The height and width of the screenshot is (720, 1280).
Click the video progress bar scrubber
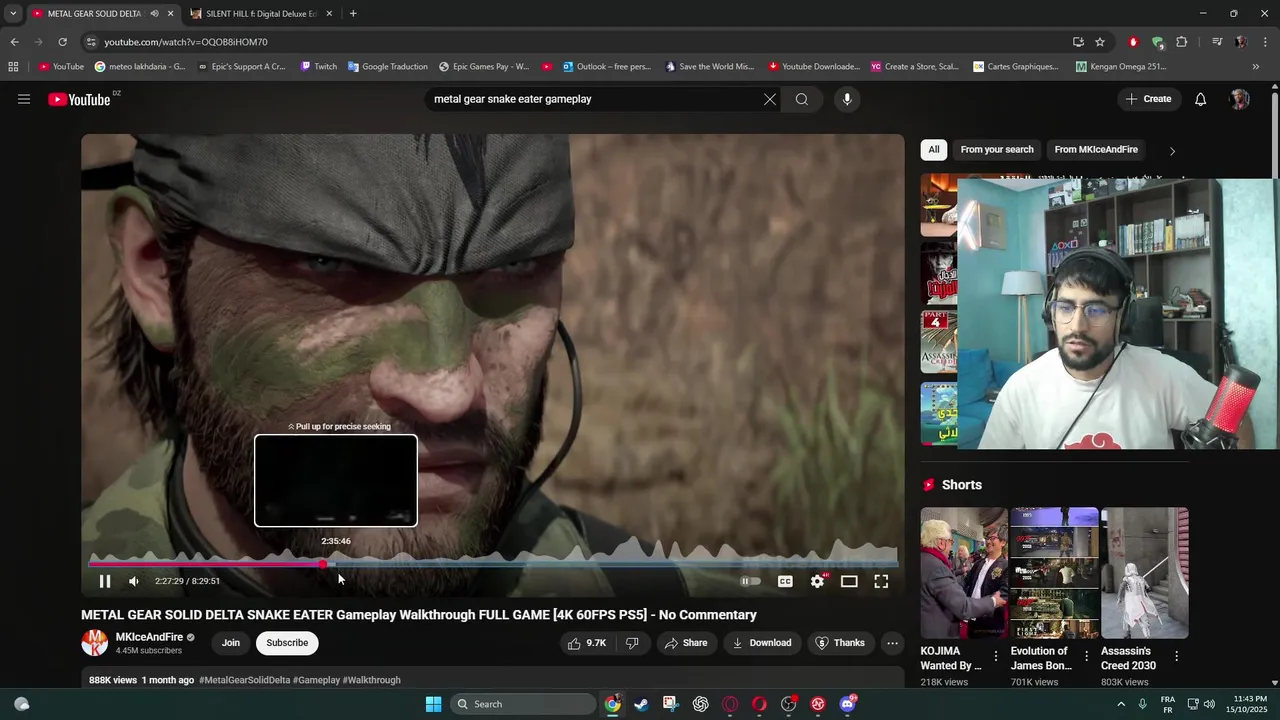click(x=323, y=565)
